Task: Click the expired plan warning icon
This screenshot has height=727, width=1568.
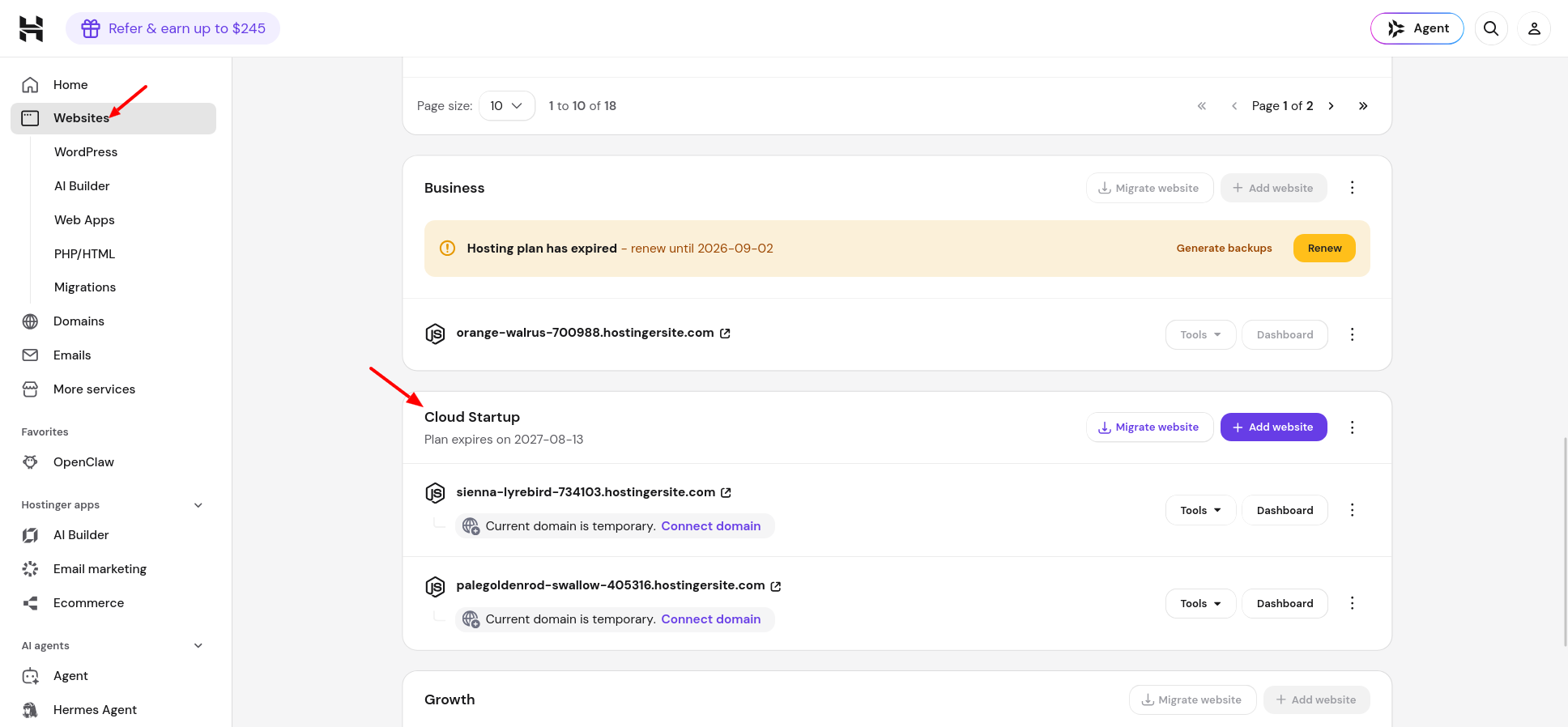Action: pos(447,249)
